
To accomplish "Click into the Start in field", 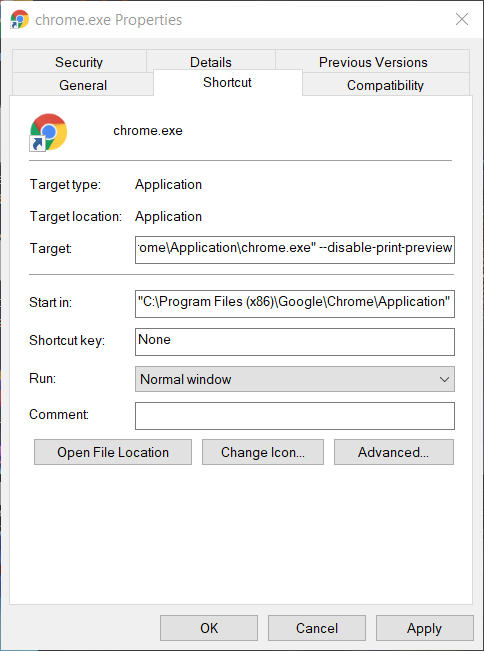I will pos(295,303).
